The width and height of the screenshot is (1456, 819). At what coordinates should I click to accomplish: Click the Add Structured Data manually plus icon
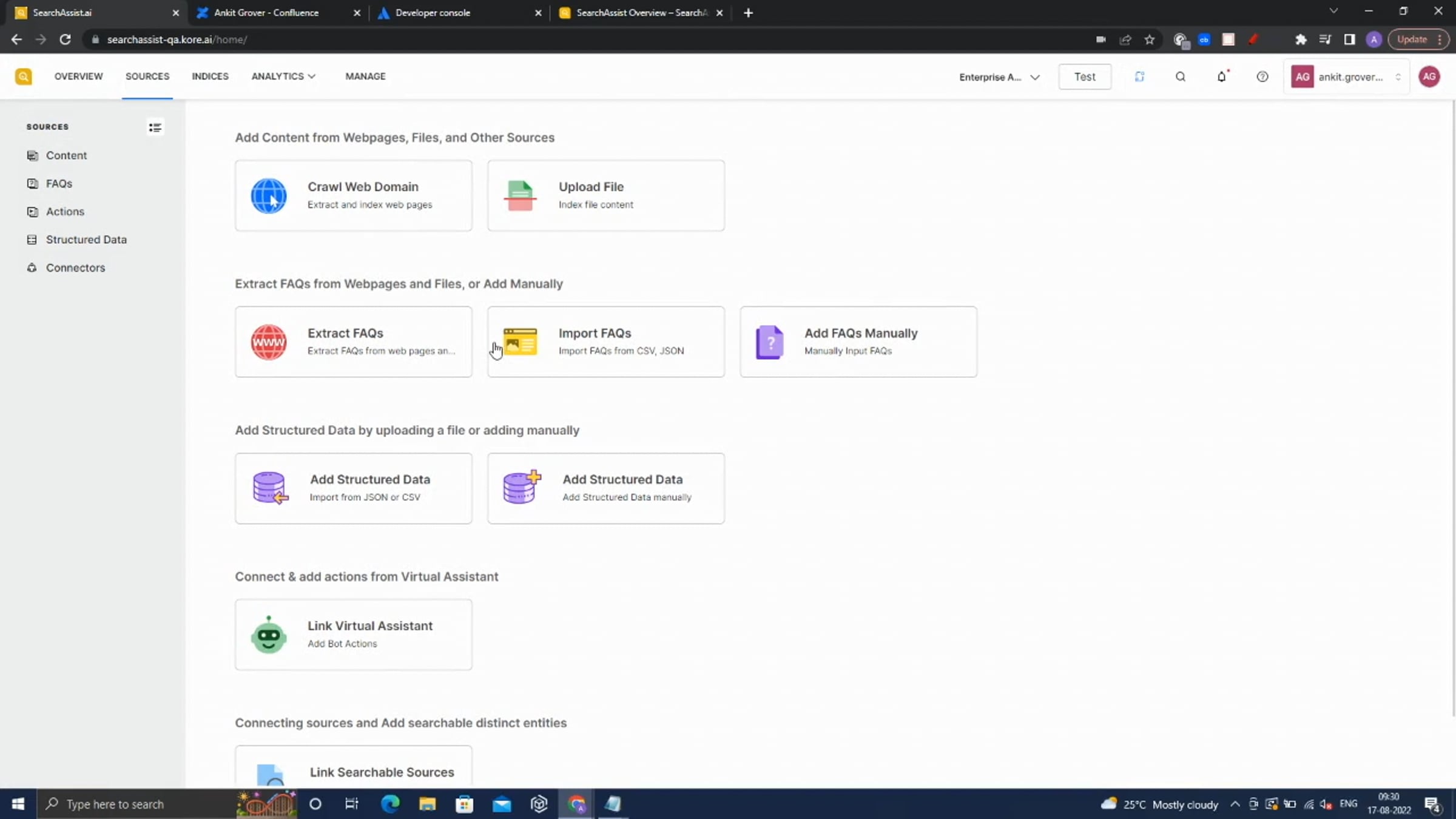tap(521, 487)
